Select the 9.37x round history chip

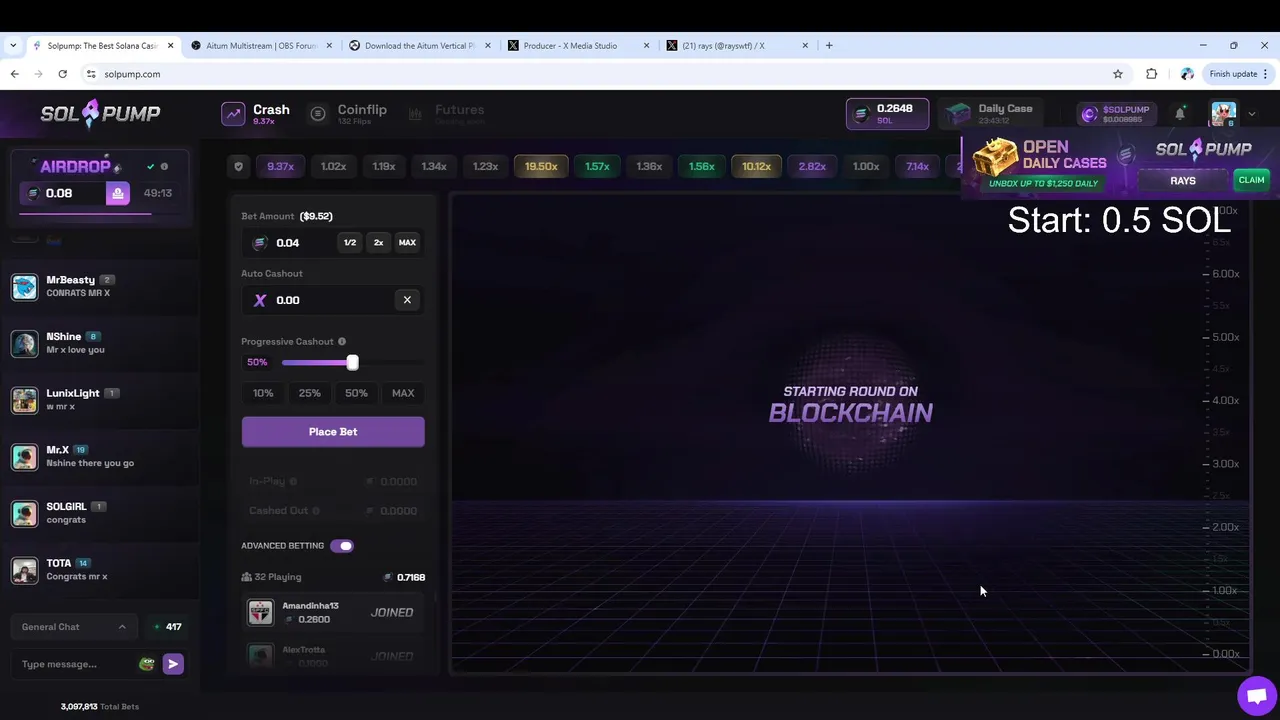280,166
